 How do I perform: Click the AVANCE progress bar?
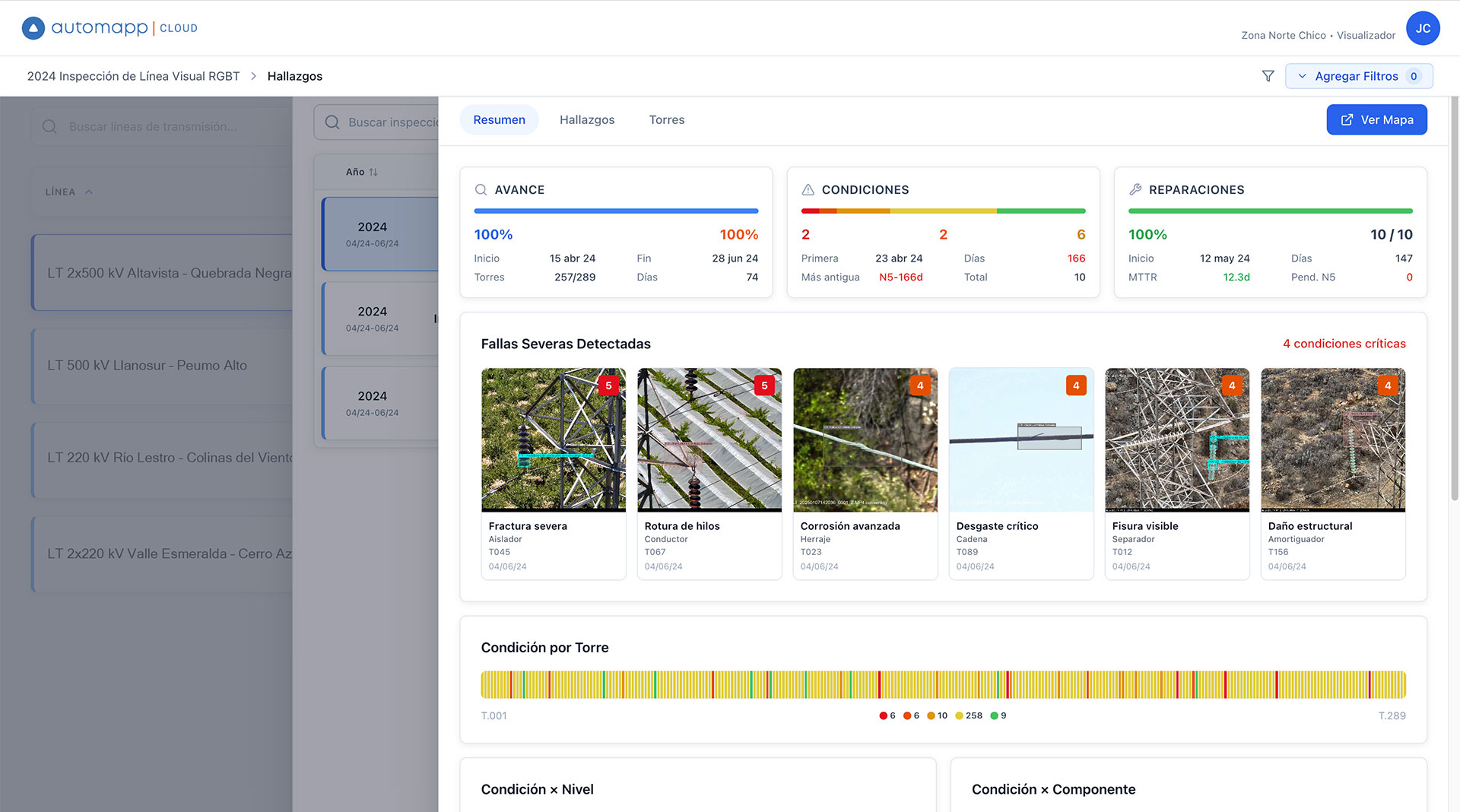616,211
